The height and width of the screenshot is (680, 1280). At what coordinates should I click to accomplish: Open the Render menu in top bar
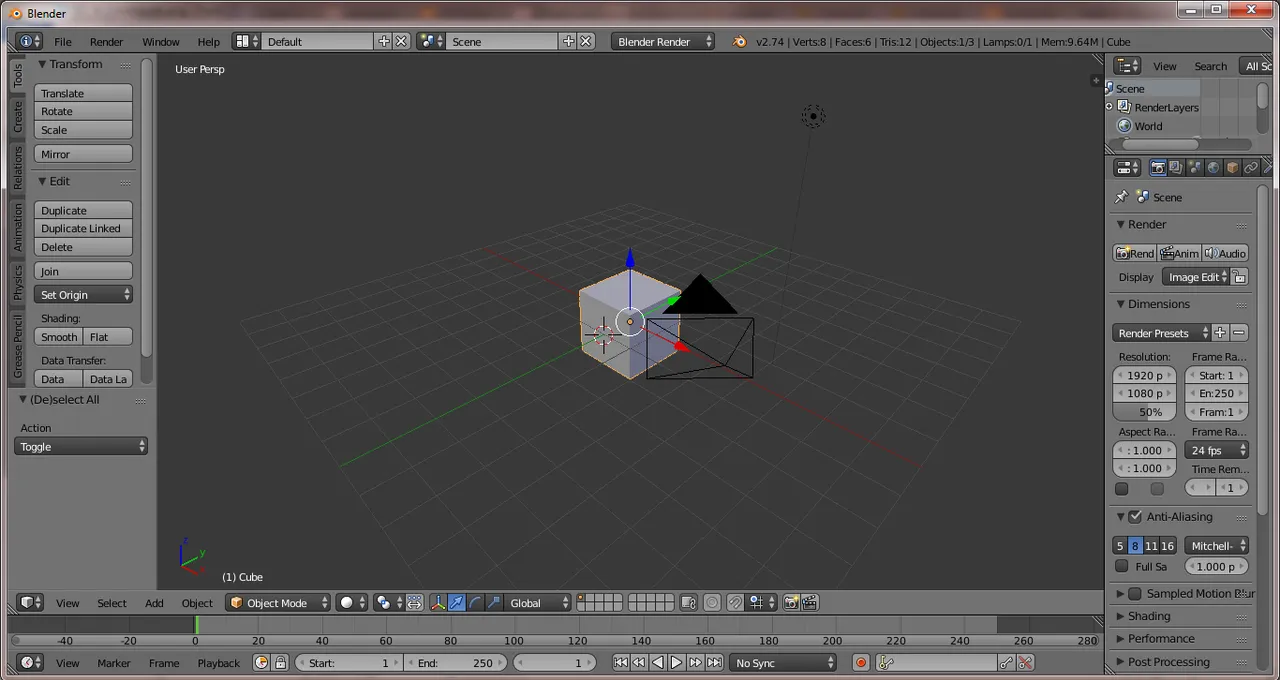(106, 42)
